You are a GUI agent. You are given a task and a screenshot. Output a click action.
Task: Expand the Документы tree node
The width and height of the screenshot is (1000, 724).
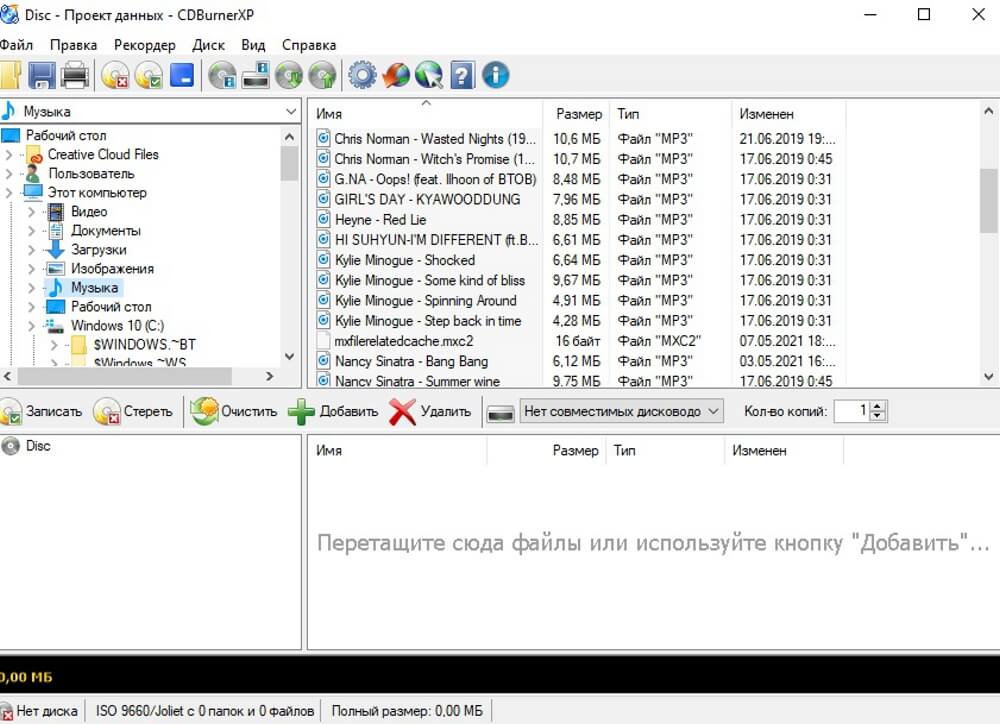(x=31, y=231)
